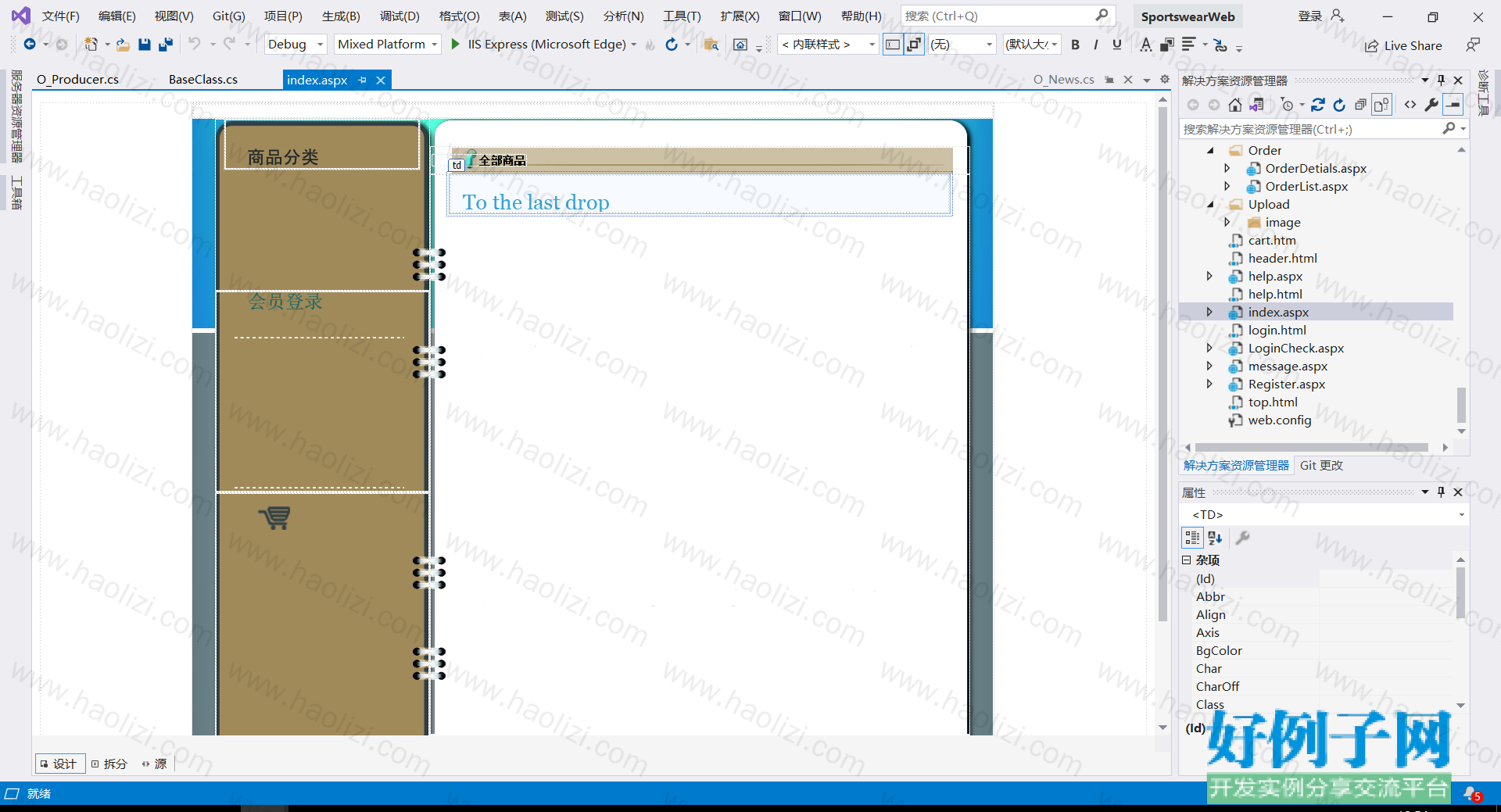Toggle Preview Selected Items in Solution Explorer
This screenshot has width=1501, height=812.
pos(1453,105)
